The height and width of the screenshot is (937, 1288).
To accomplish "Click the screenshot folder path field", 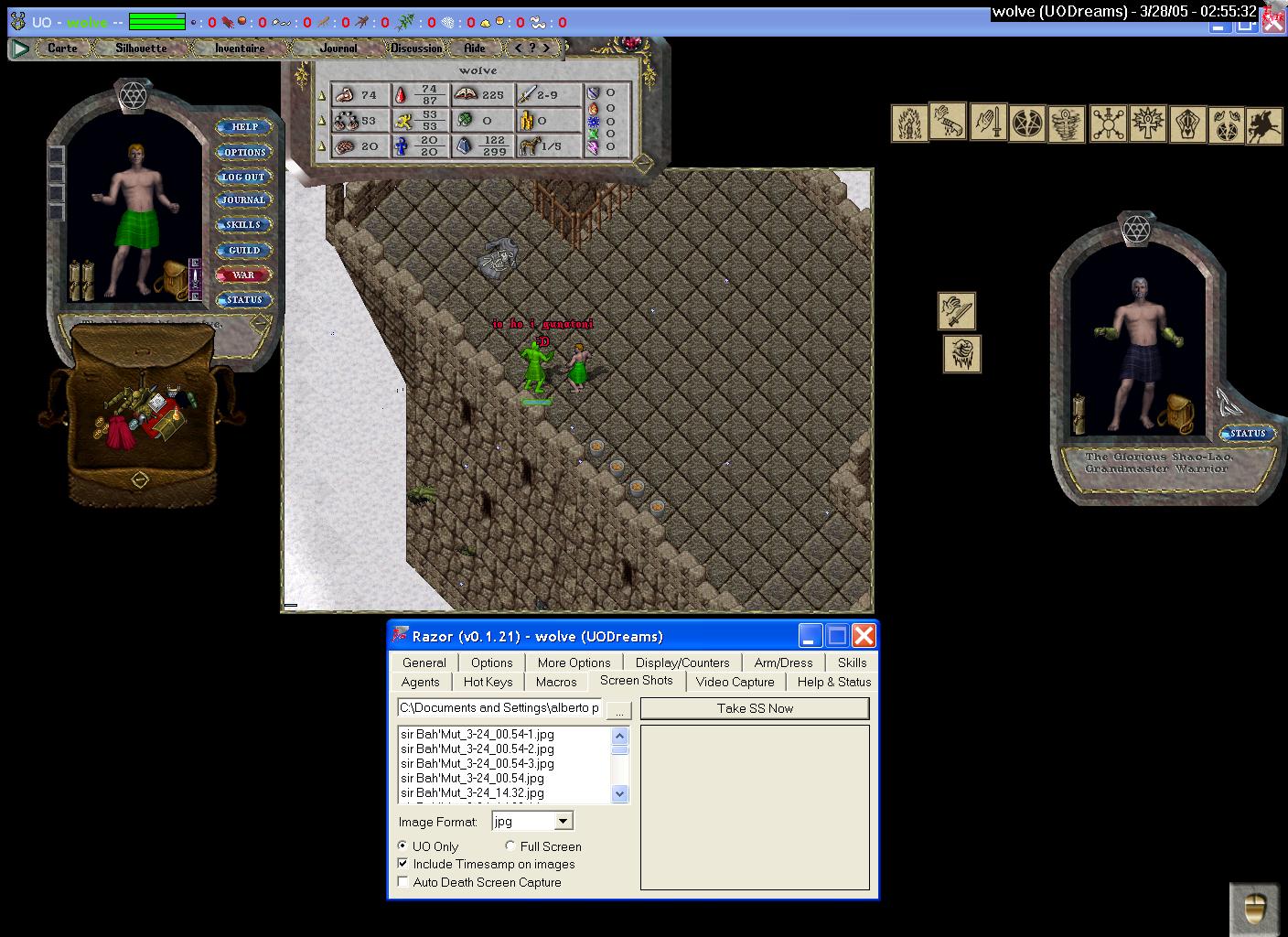I will point(499,708).
